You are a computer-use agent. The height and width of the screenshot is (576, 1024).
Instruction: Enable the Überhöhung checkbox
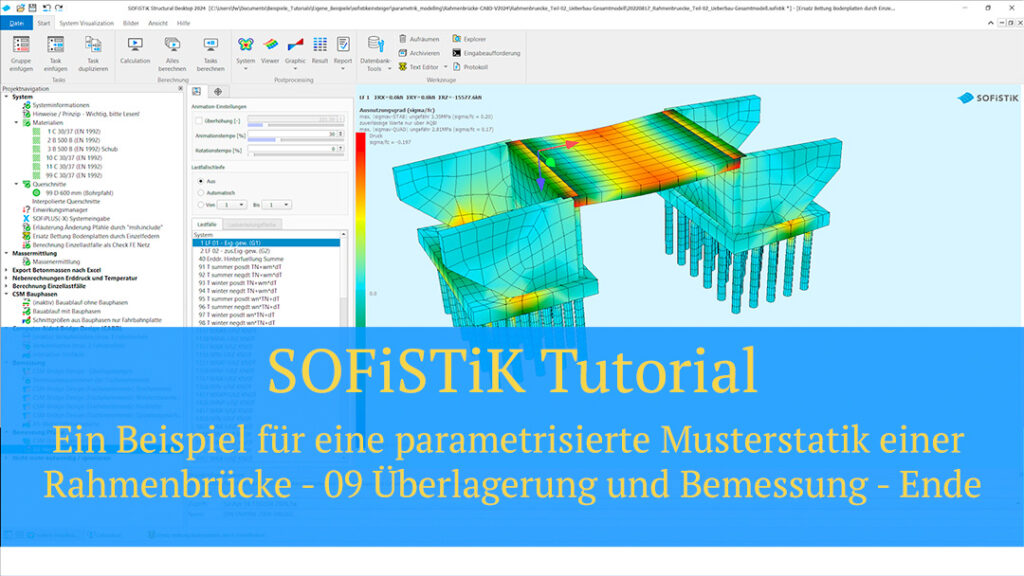[199, 120]
